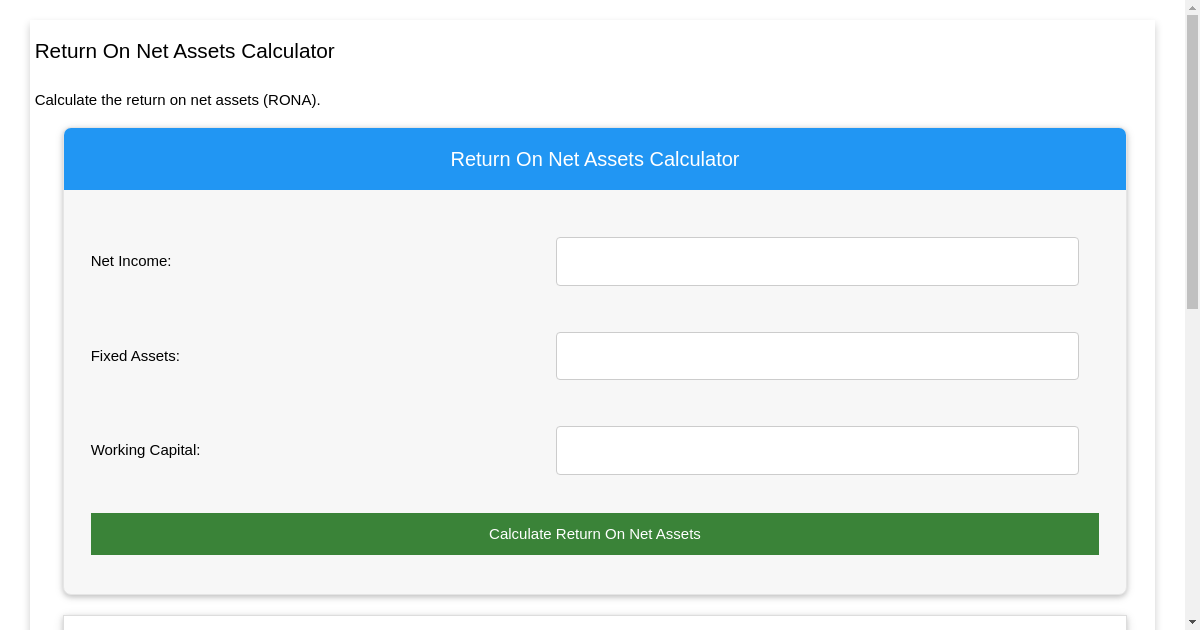Image resolution: width=1200 pixels, height=630 pixels.
Task: Click the Fixed Assets label
Action: (135, 355)
